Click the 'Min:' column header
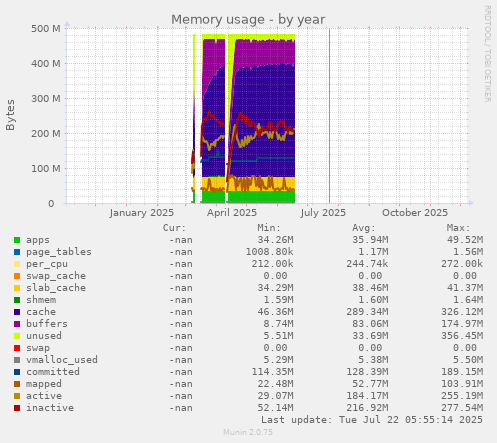Screen dimensions: 497x443 pyautogui.click(x=269, y=228)
